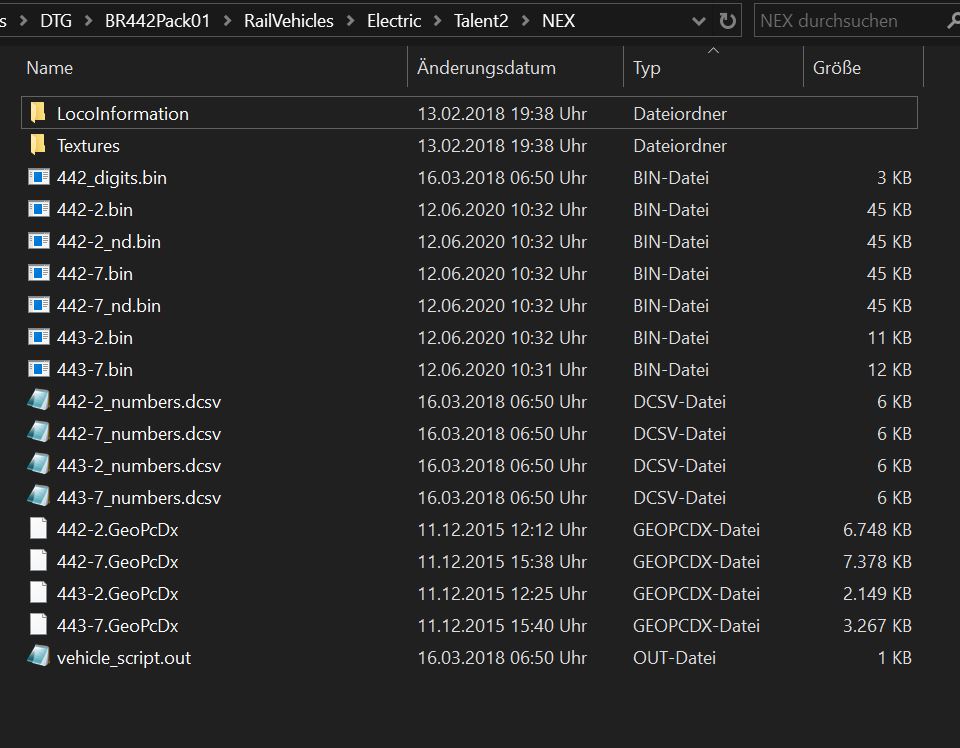Click the Textures folder icon
Viewport: 960px width, 748px height.
38,145
